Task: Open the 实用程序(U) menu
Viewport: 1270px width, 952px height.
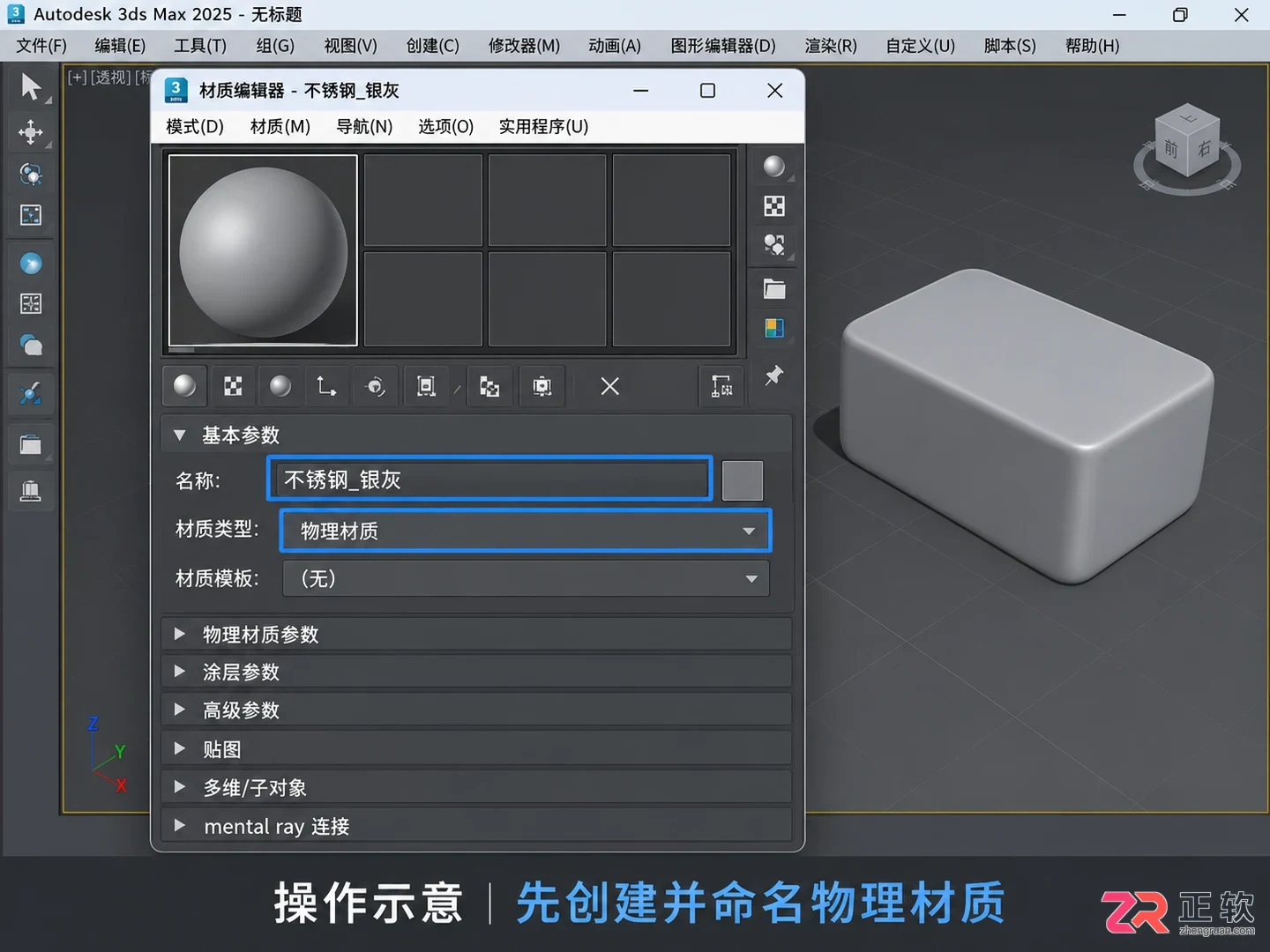Action: coord(543,126)
